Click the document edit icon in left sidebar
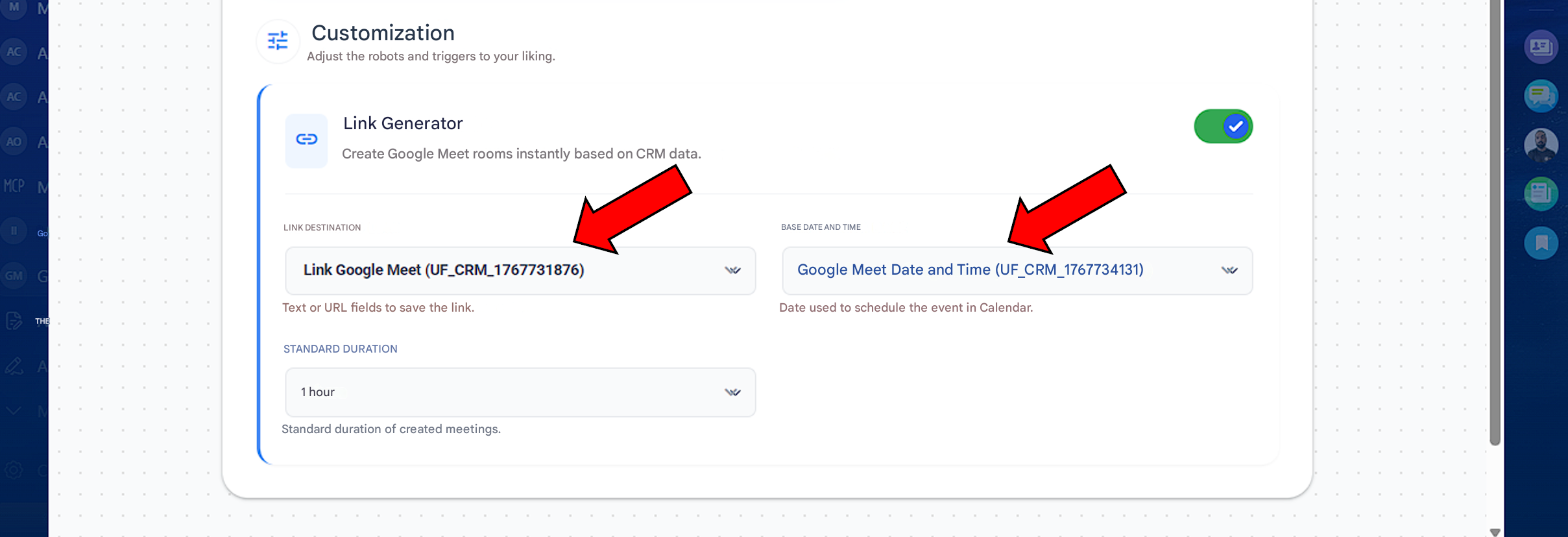 14,321
